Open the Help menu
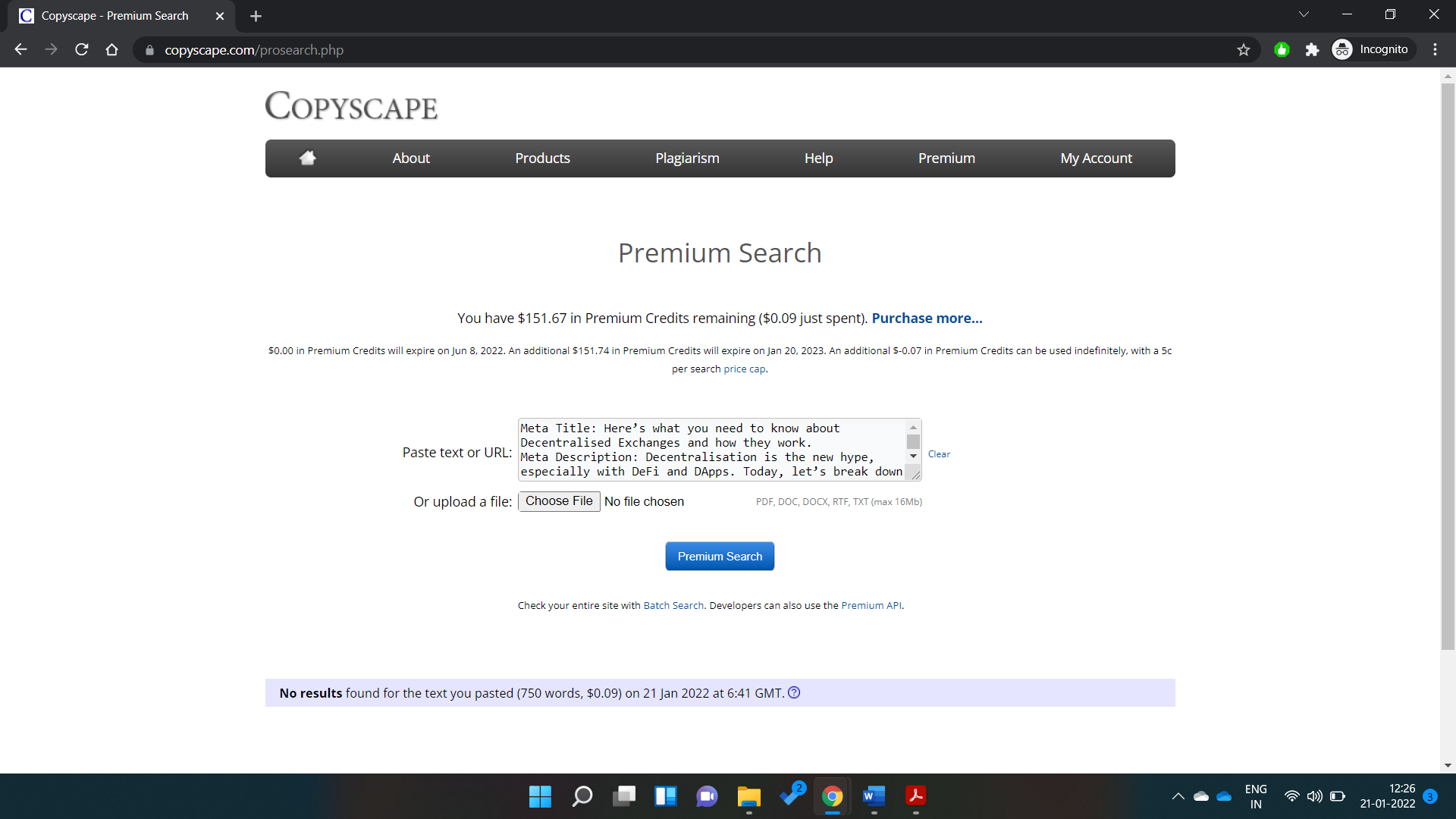This screenshot has width=1456, height=819. click(x=818, y=158)
